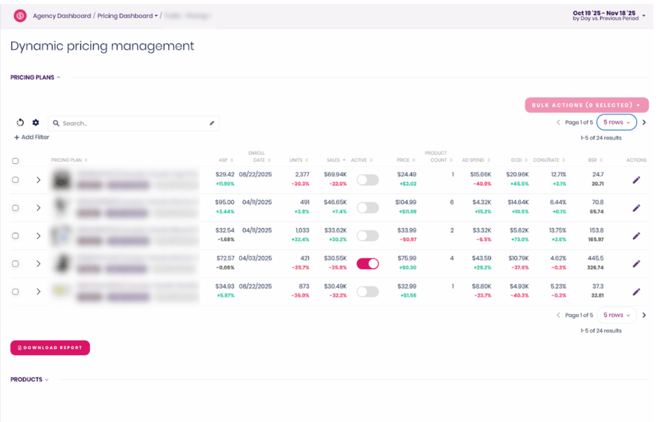670x422 pixels.
Task: Click the refresh table icon
Action: coord(20,123)
